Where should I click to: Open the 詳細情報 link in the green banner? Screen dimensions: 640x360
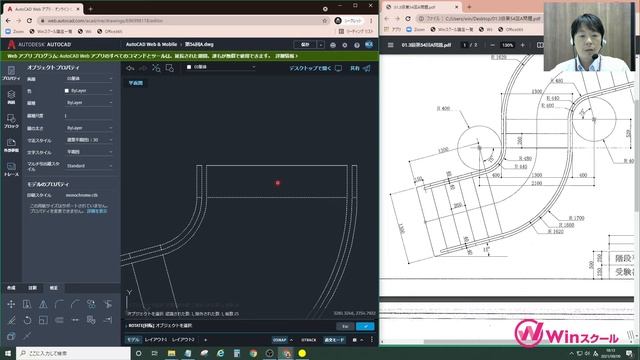286,56
